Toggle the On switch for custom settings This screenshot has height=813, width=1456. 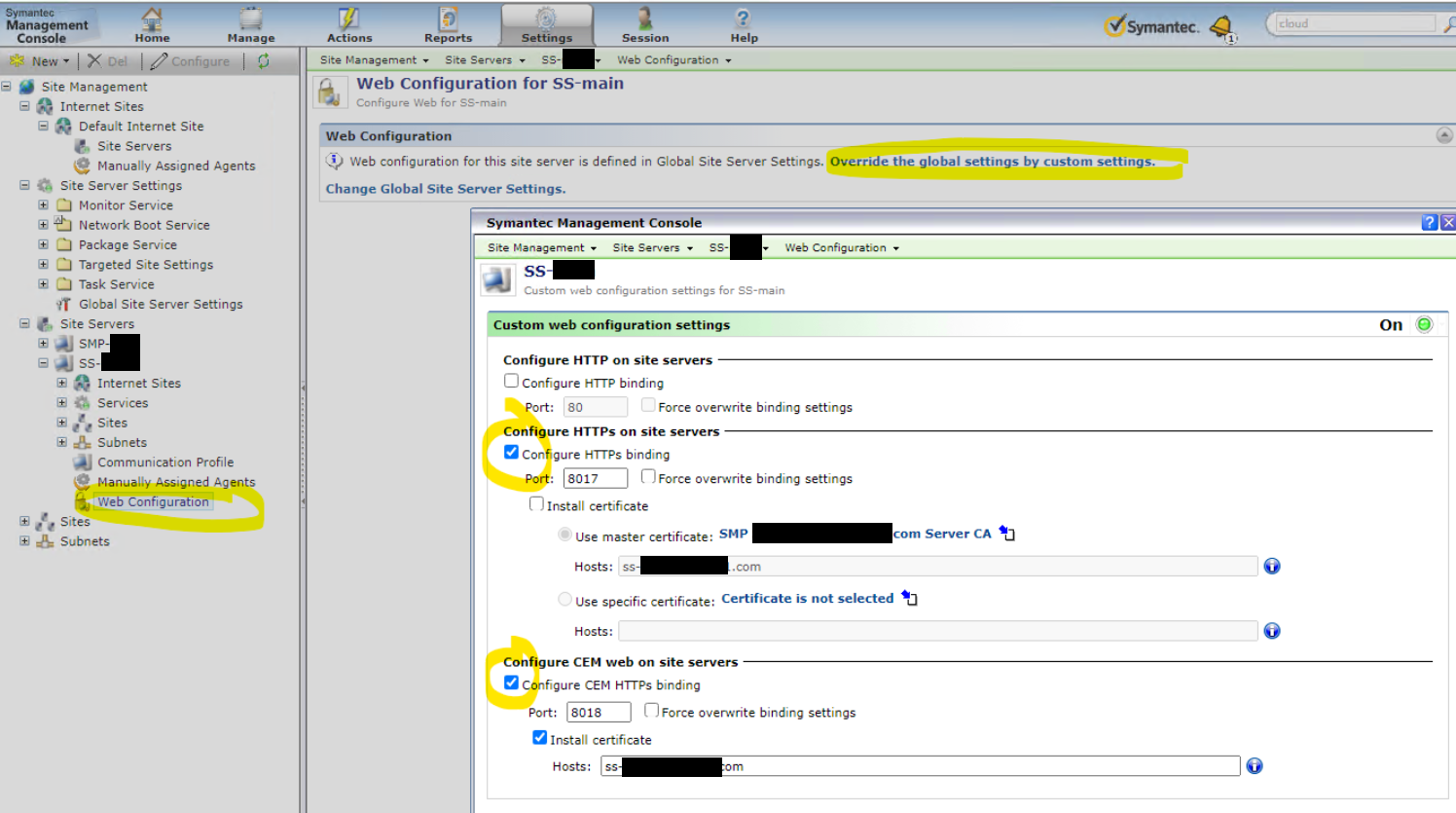[1424, 325]
